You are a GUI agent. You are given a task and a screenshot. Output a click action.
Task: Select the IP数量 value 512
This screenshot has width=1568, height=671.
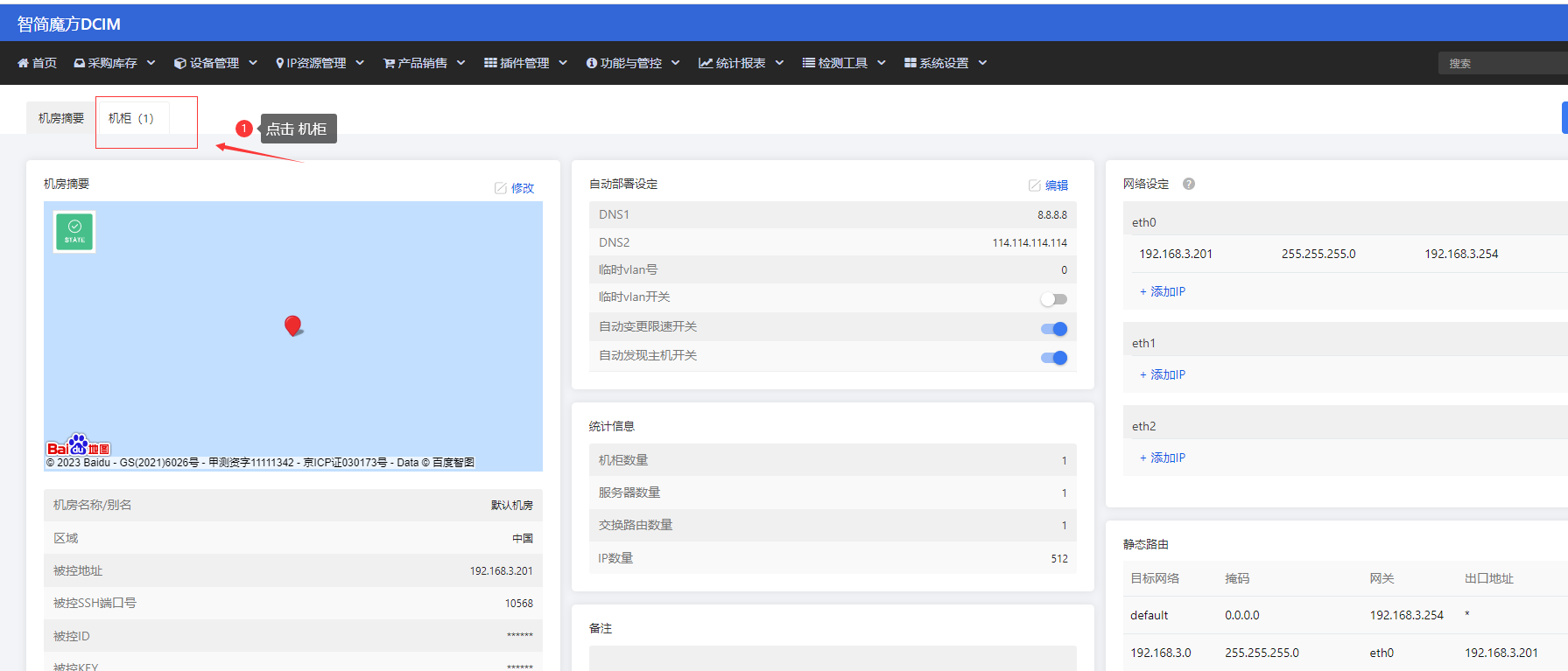[1059, 558]
